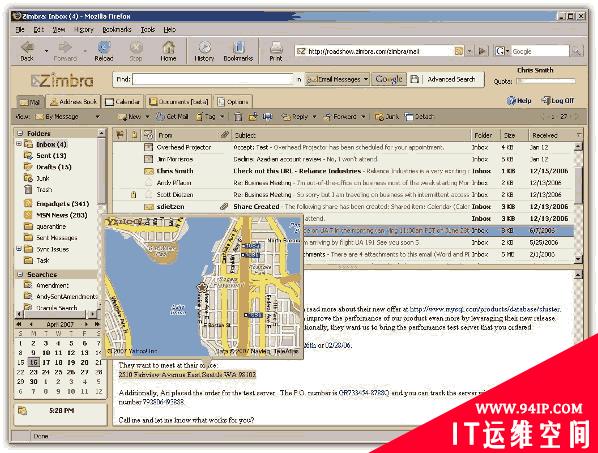
Task: Click the browser Stop icon
Action: 136,48
